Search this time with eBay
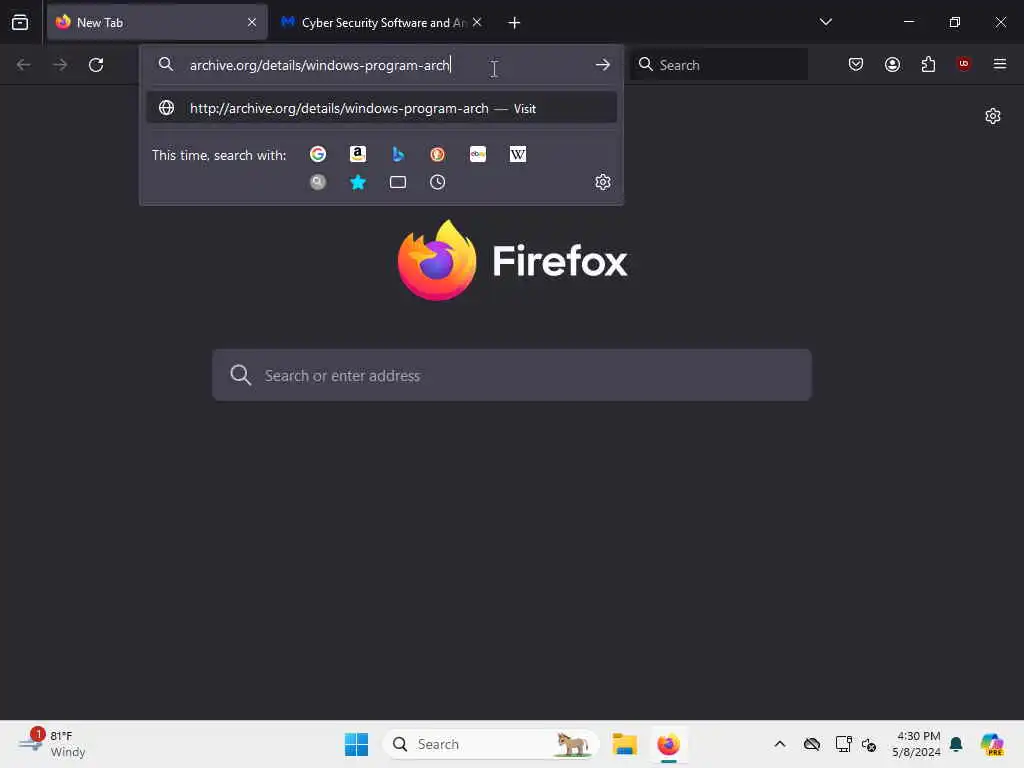This screenshot has width=1024, height=768. click(x=478, y=154)
